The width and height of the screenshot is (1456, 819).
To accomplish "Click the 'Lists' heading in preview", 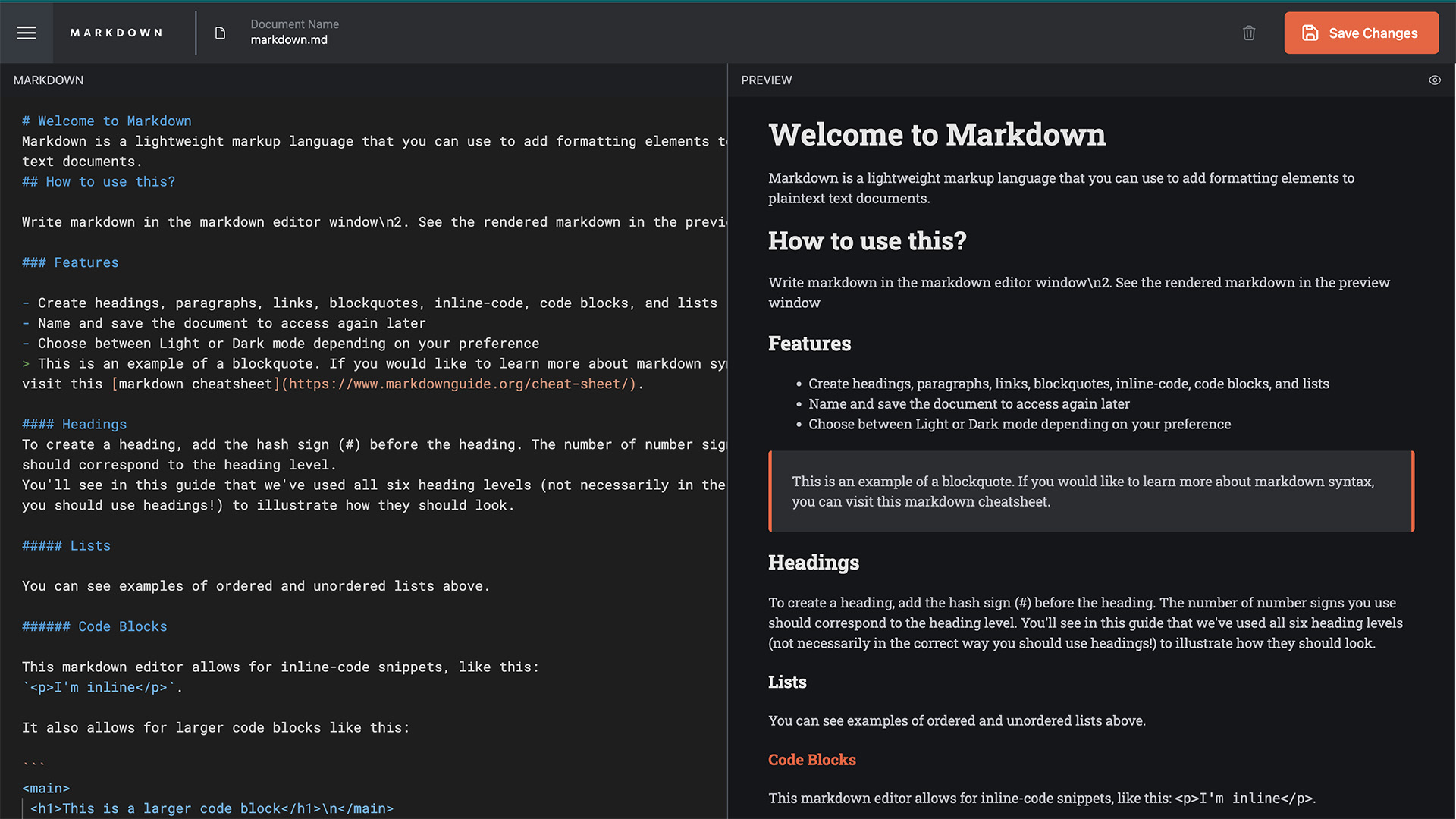I will coord(787,682).
